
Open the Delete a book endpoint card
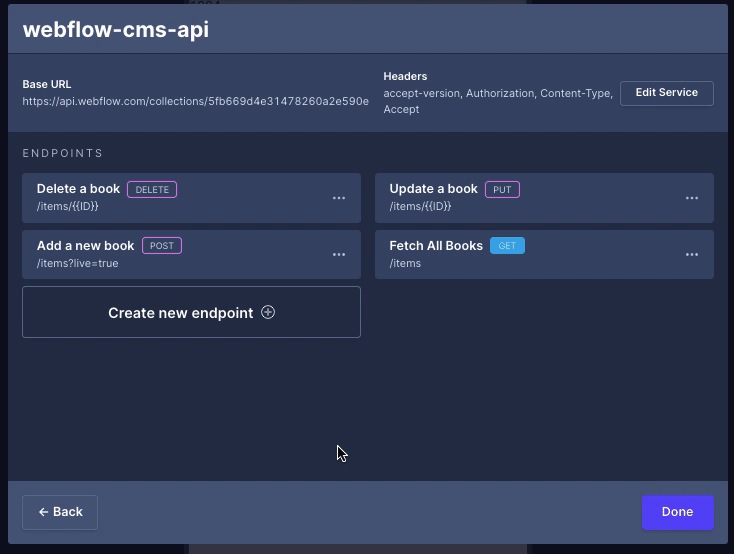[191, 198]
